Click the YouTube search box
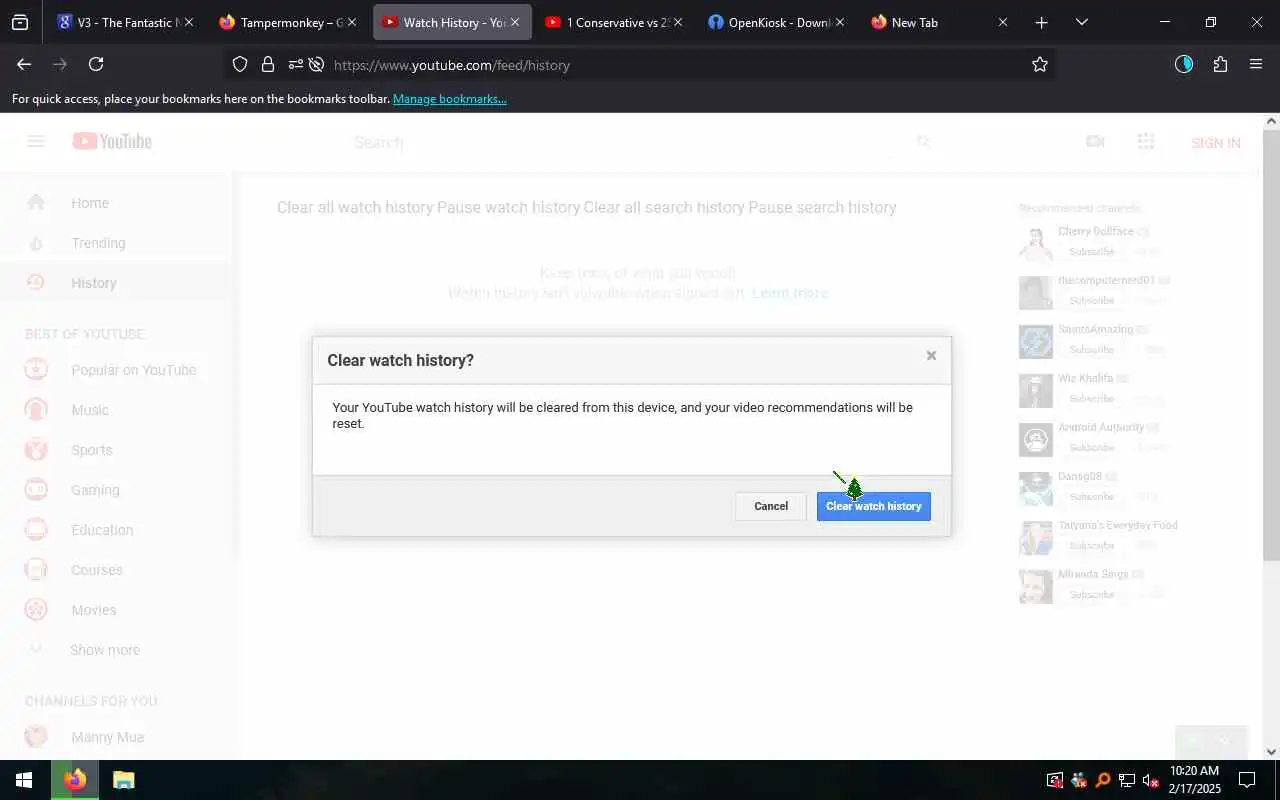Image resolution: width=1280 pixels, height=800 pixels. pos(620,143)
